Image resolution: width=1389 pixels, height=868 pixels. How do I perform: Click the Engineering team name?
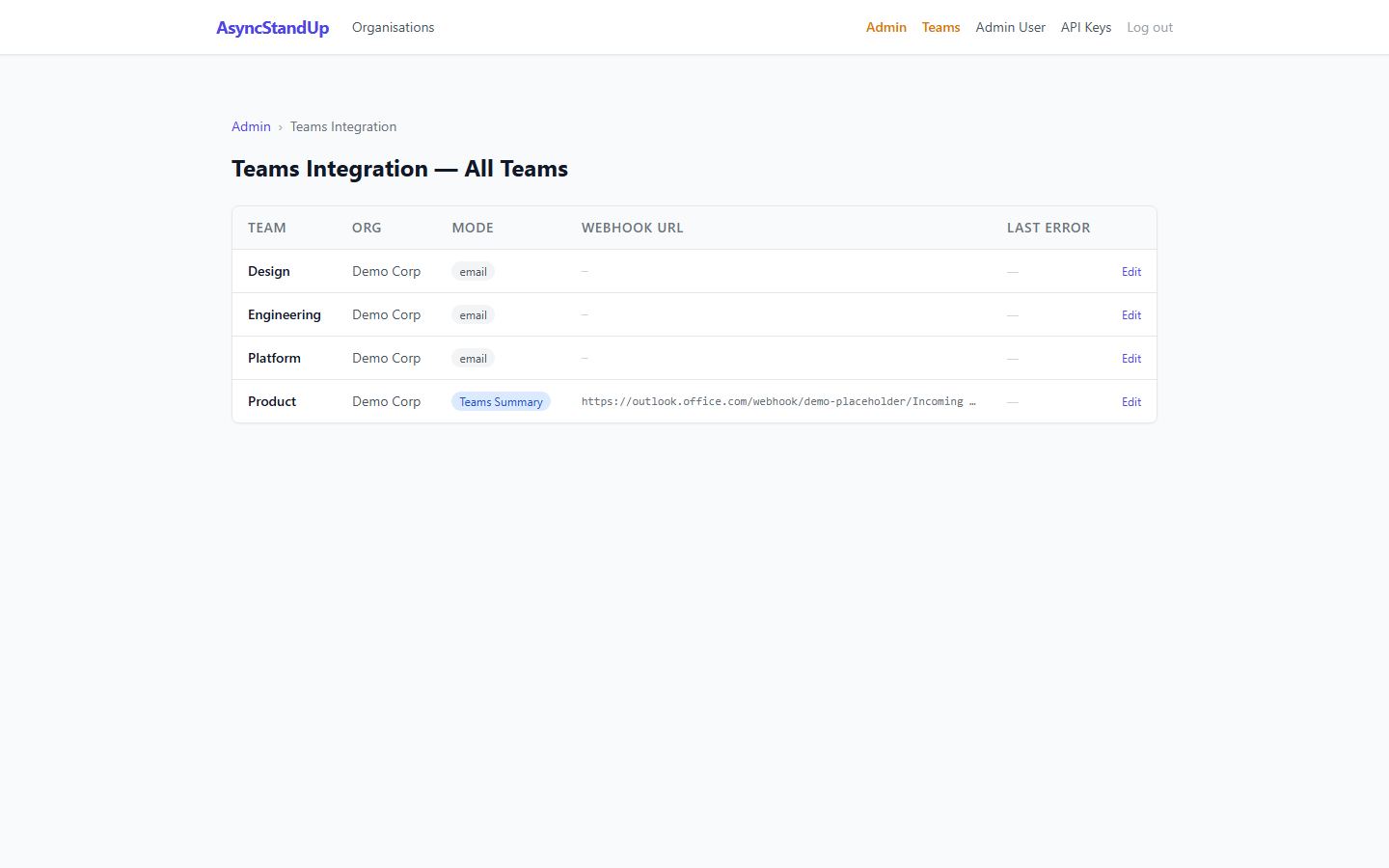(x=285, y=315)
